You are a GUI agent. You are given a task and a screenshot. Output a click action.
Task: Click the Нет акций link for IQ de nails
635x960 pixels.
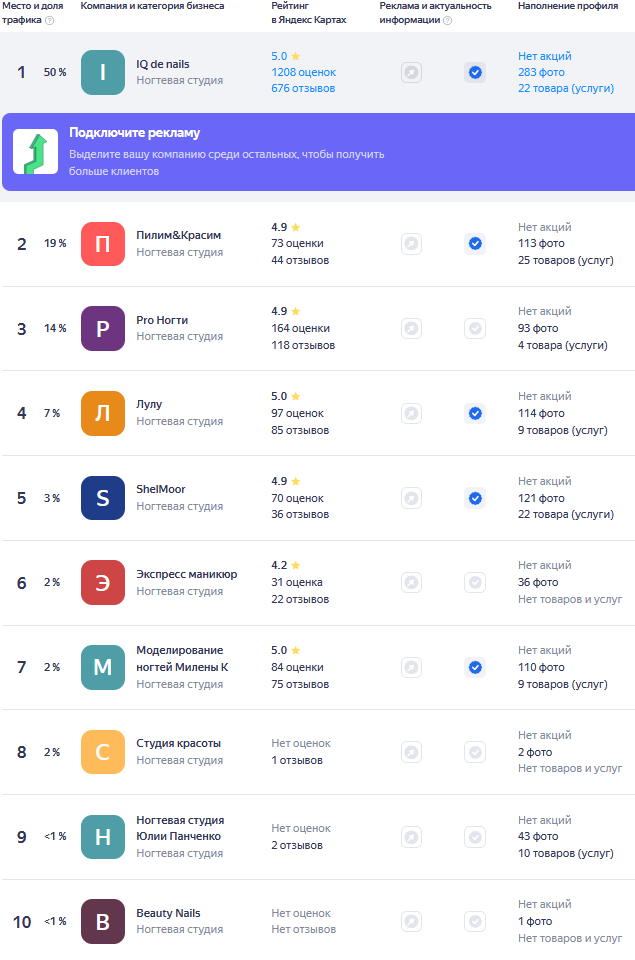pos(544,56)
